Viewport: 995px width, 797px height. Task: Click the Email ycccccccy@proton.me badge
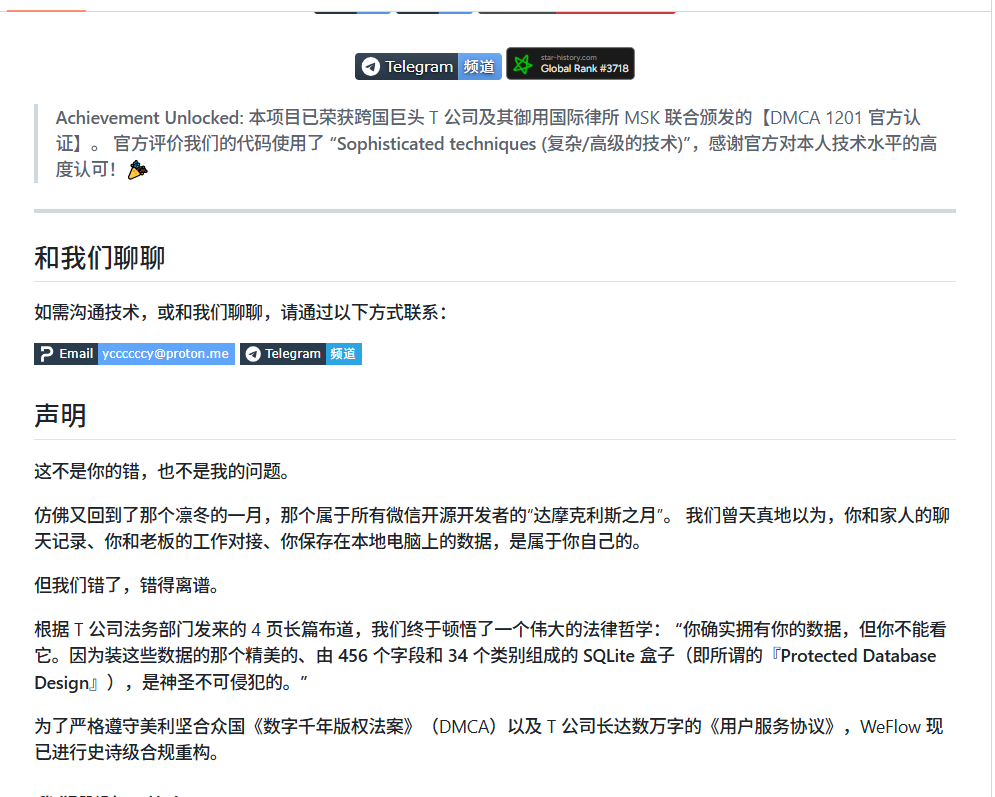(x=134, y=354)
